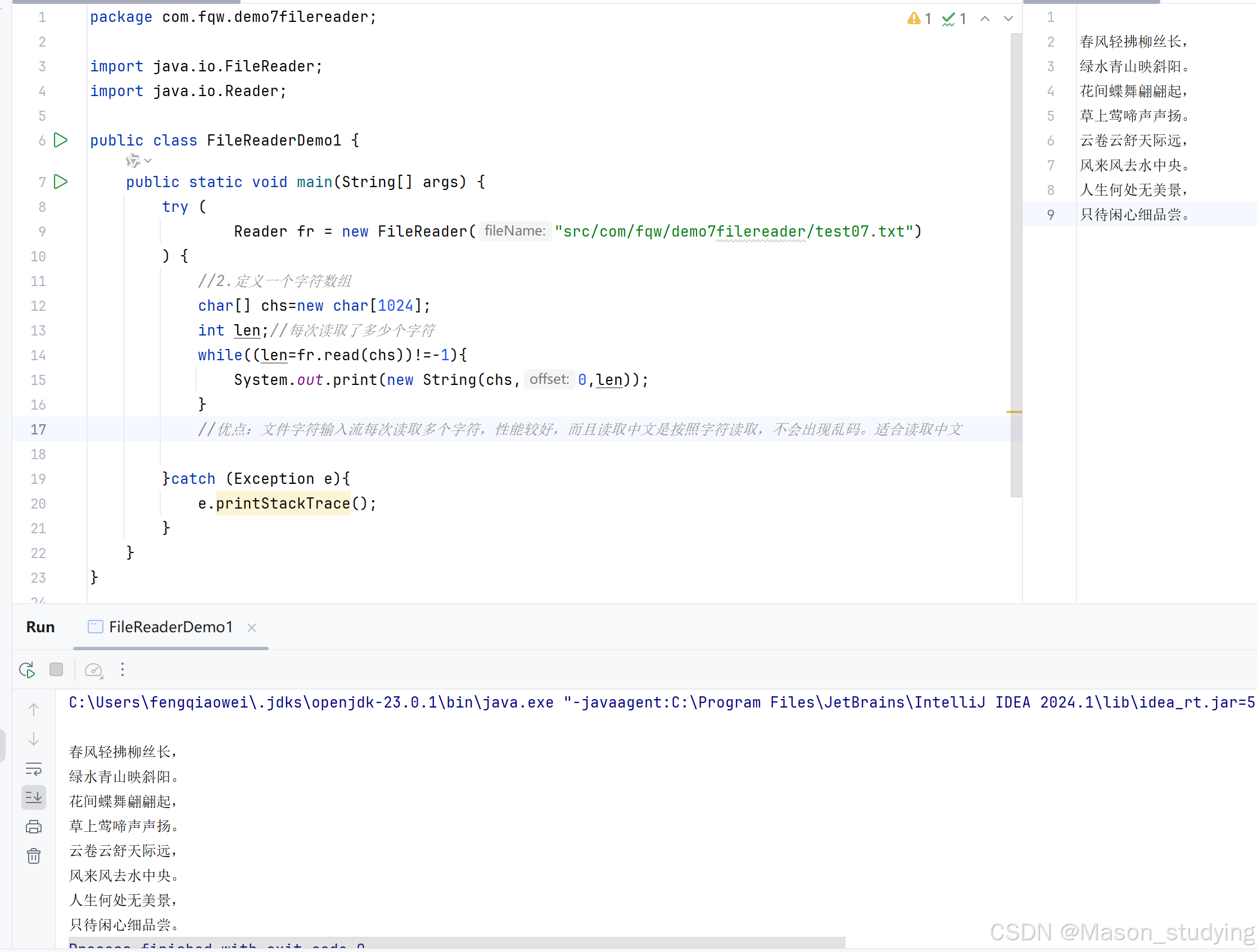Click the Rerun FileReaderDemo1 icon
The height and width of the screenshot is (952, 1257).
27,670
